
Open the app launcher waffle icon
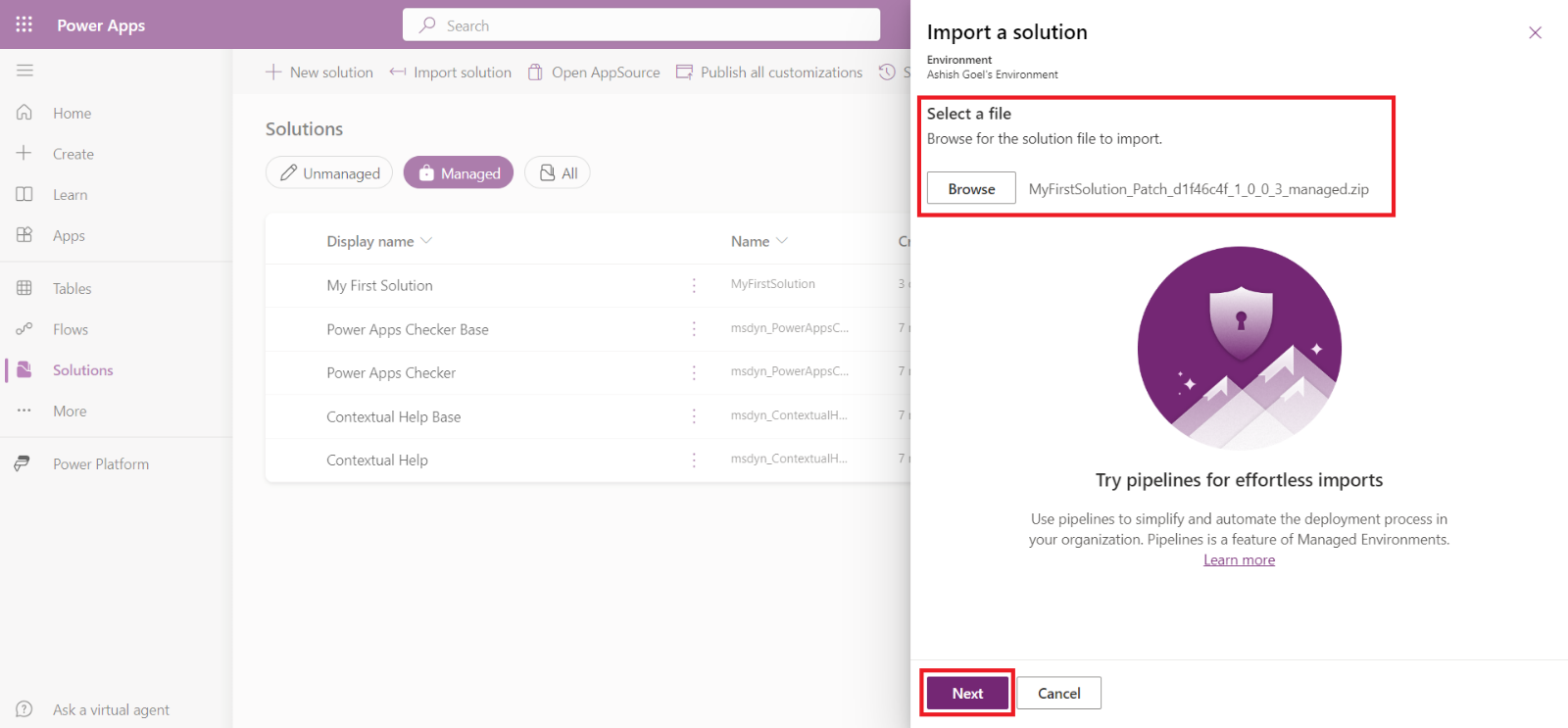click(x=24, y=24)
